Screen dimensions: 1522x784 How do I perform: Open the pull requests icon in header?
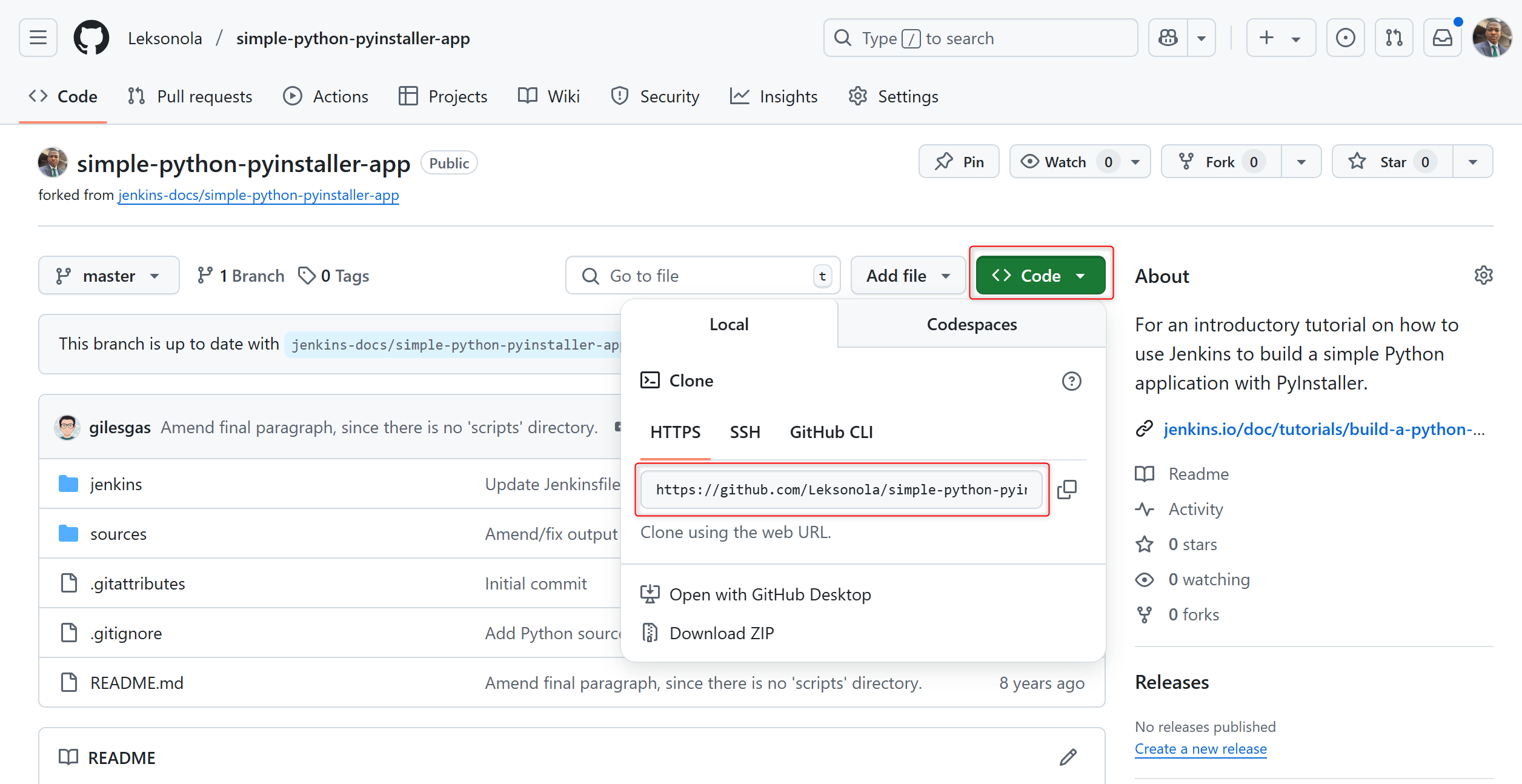click(x=1394, y=38)
